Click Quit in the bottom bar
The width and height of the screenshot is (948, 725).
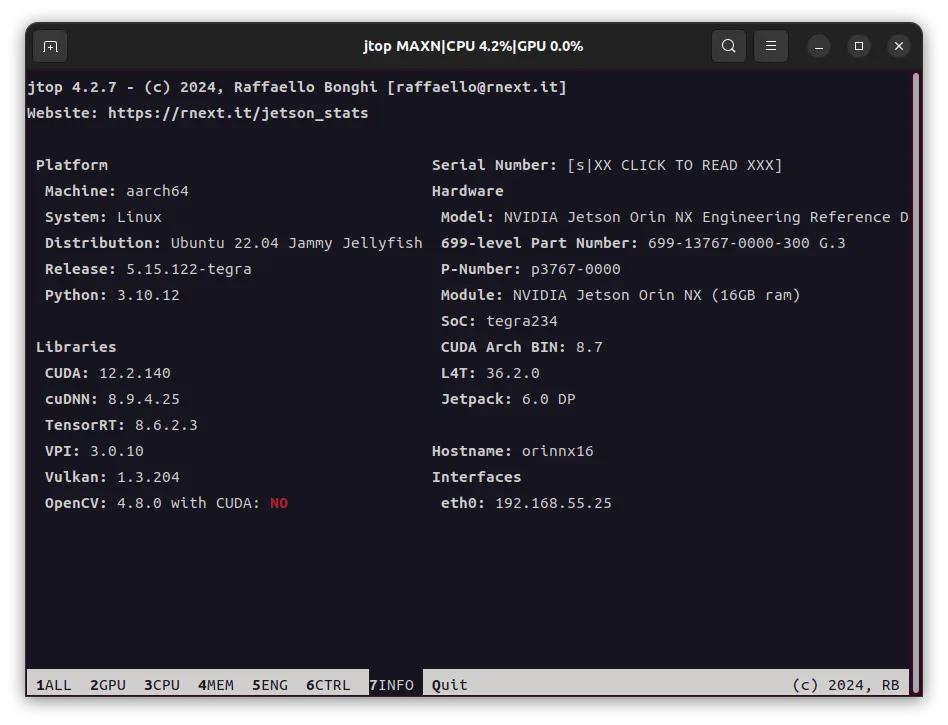449,685
